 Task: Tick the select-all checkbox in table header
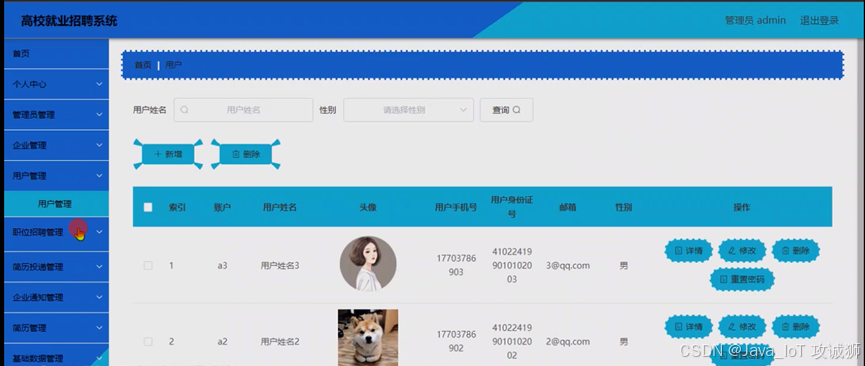(148, 207)
